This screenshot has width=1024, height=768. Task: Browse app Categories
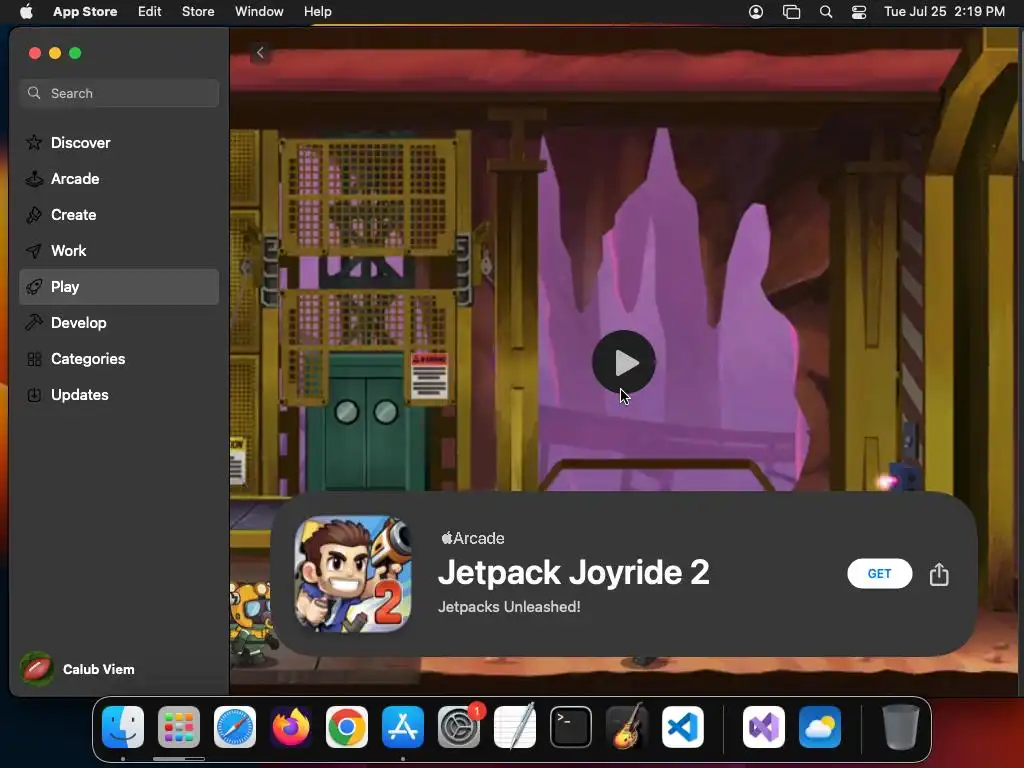119,359
